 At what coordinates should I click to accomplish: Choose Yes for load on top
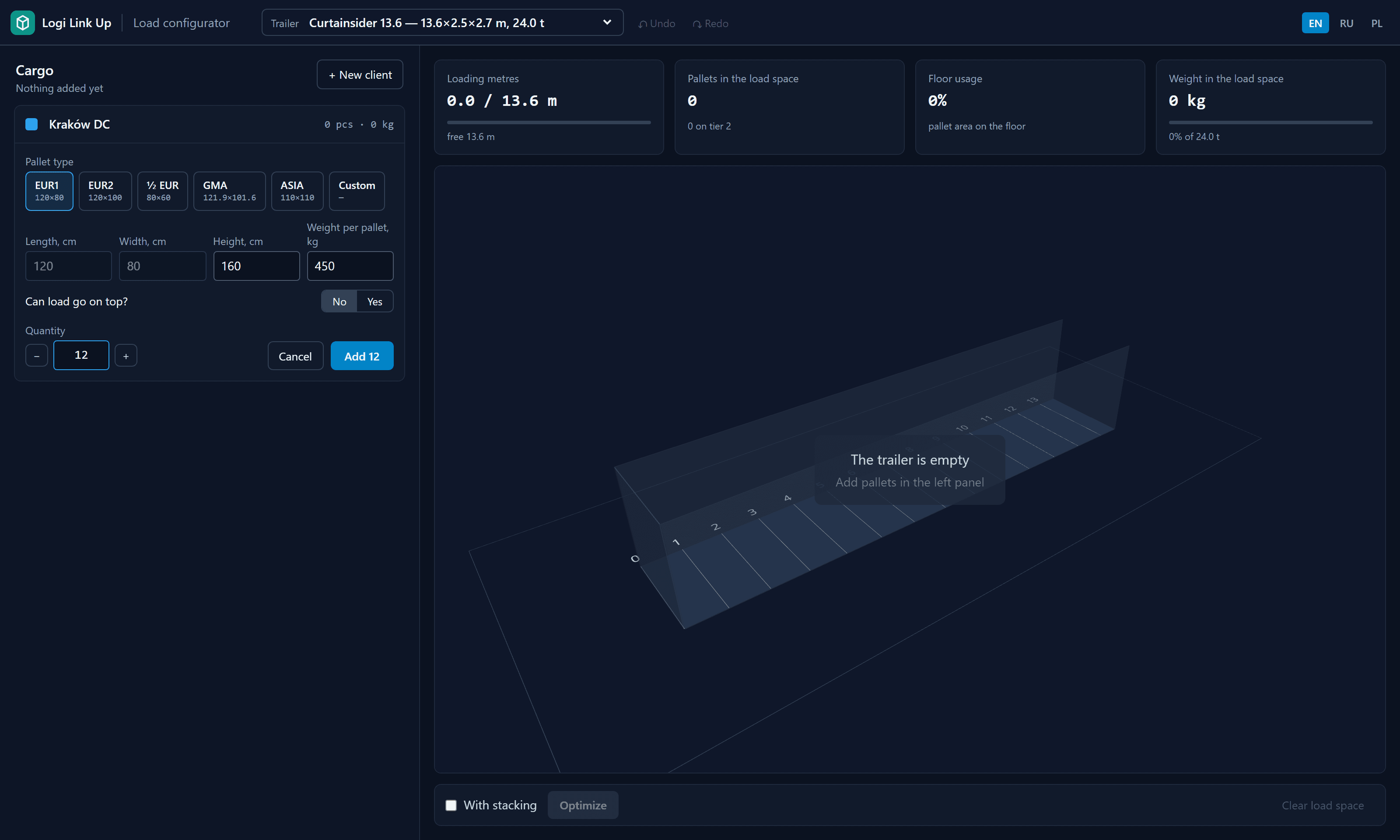click(374, 302)
